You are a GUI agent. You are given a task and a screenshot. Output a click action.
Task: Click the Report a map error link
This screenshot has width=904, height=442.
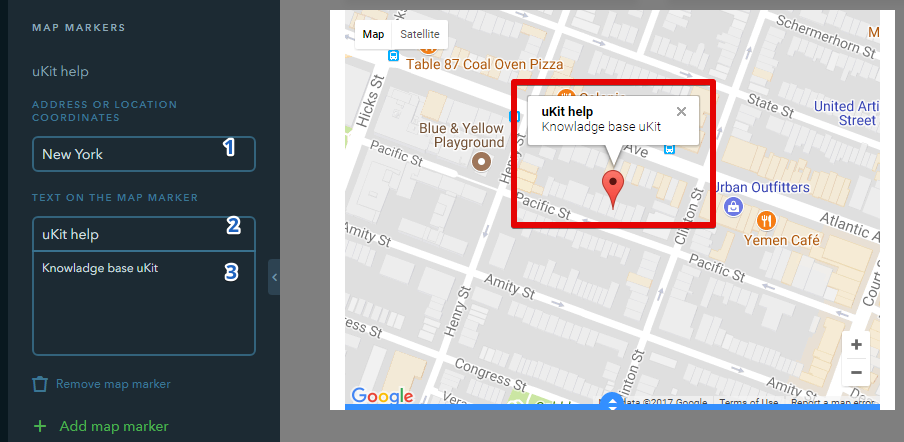[834, 402]
